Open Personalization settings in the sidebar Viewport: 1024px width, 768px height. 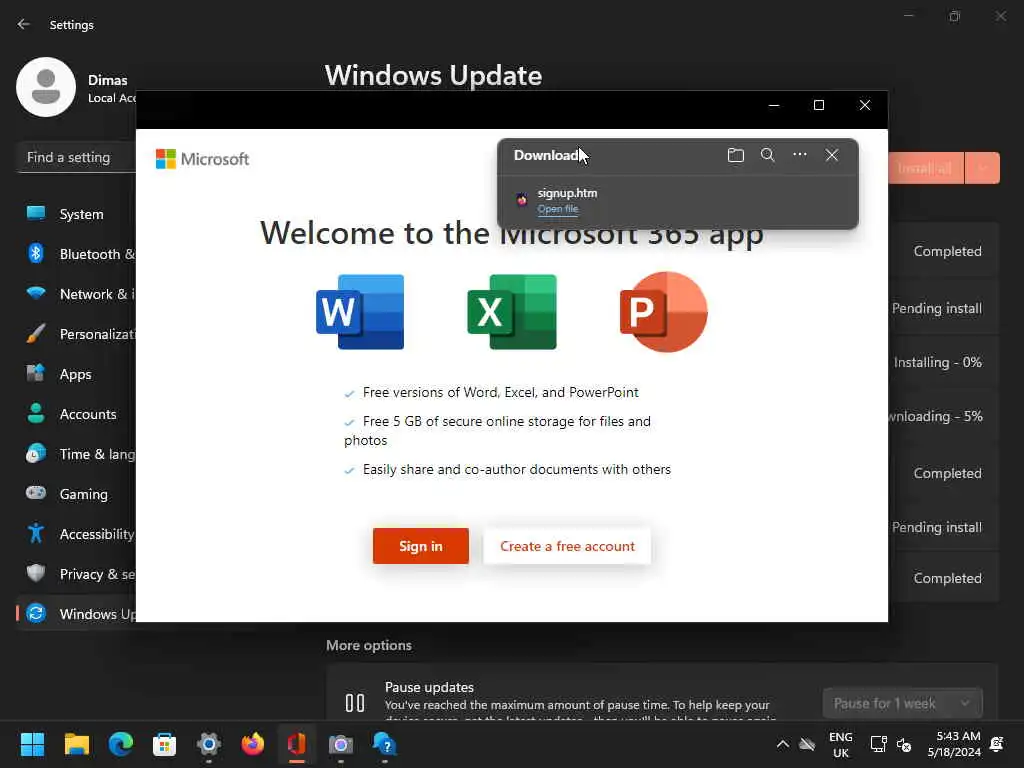(x=76, y=334)
